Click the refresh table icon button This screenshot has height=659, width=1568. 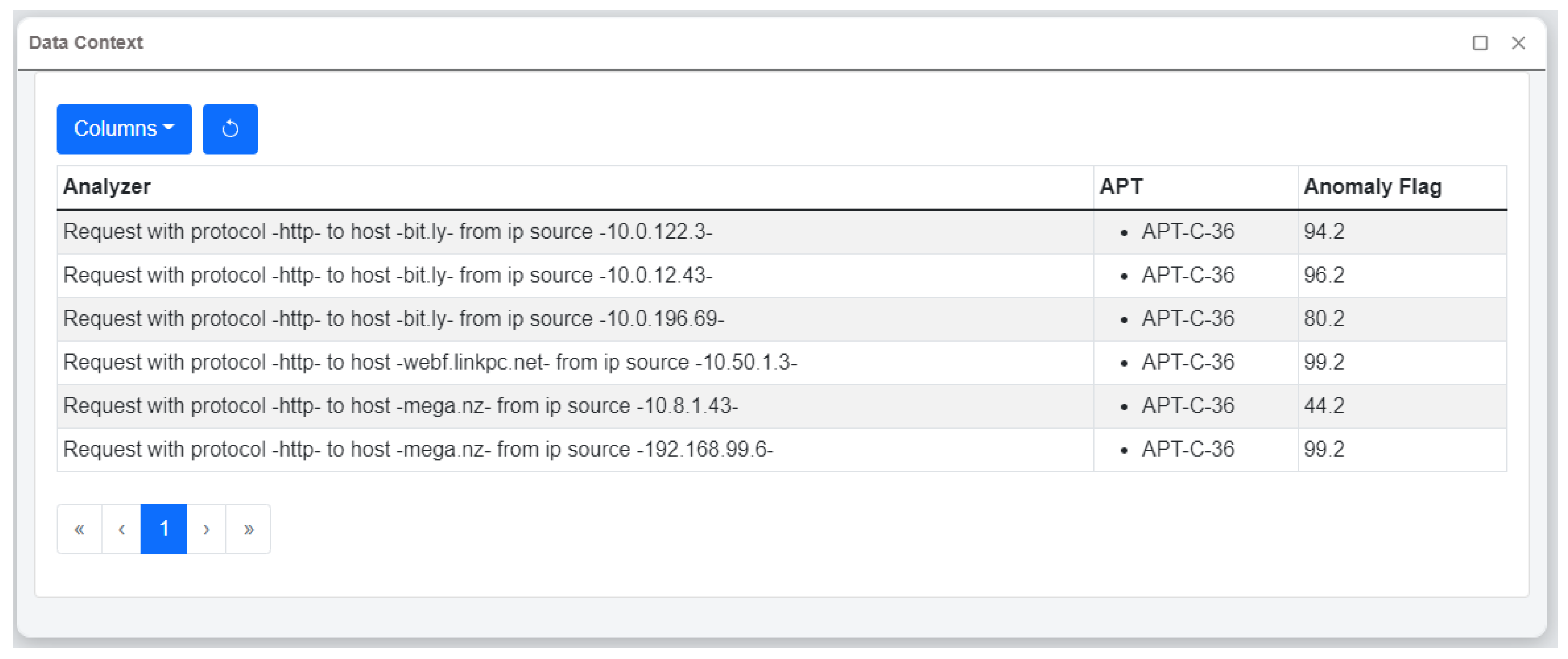pos(230,128)
